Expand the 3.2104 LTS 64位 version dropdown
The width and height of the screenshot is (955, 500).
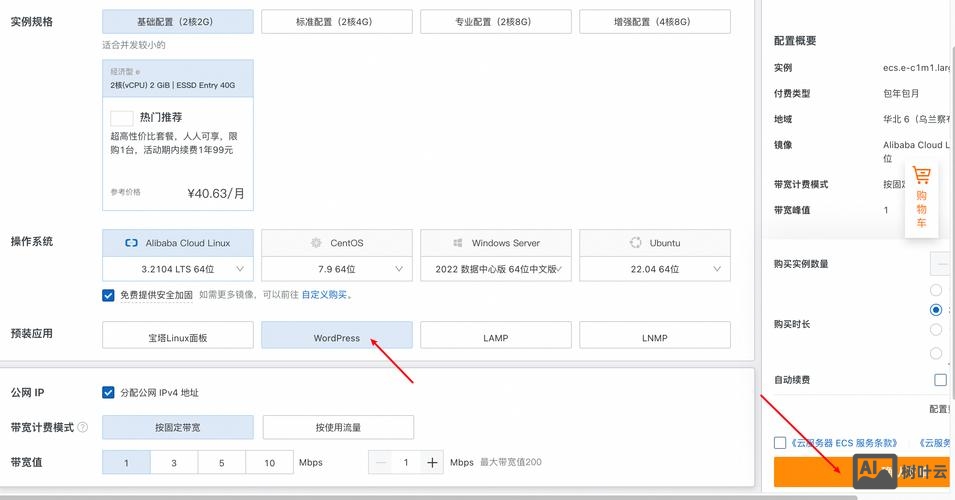pos(178,269)
